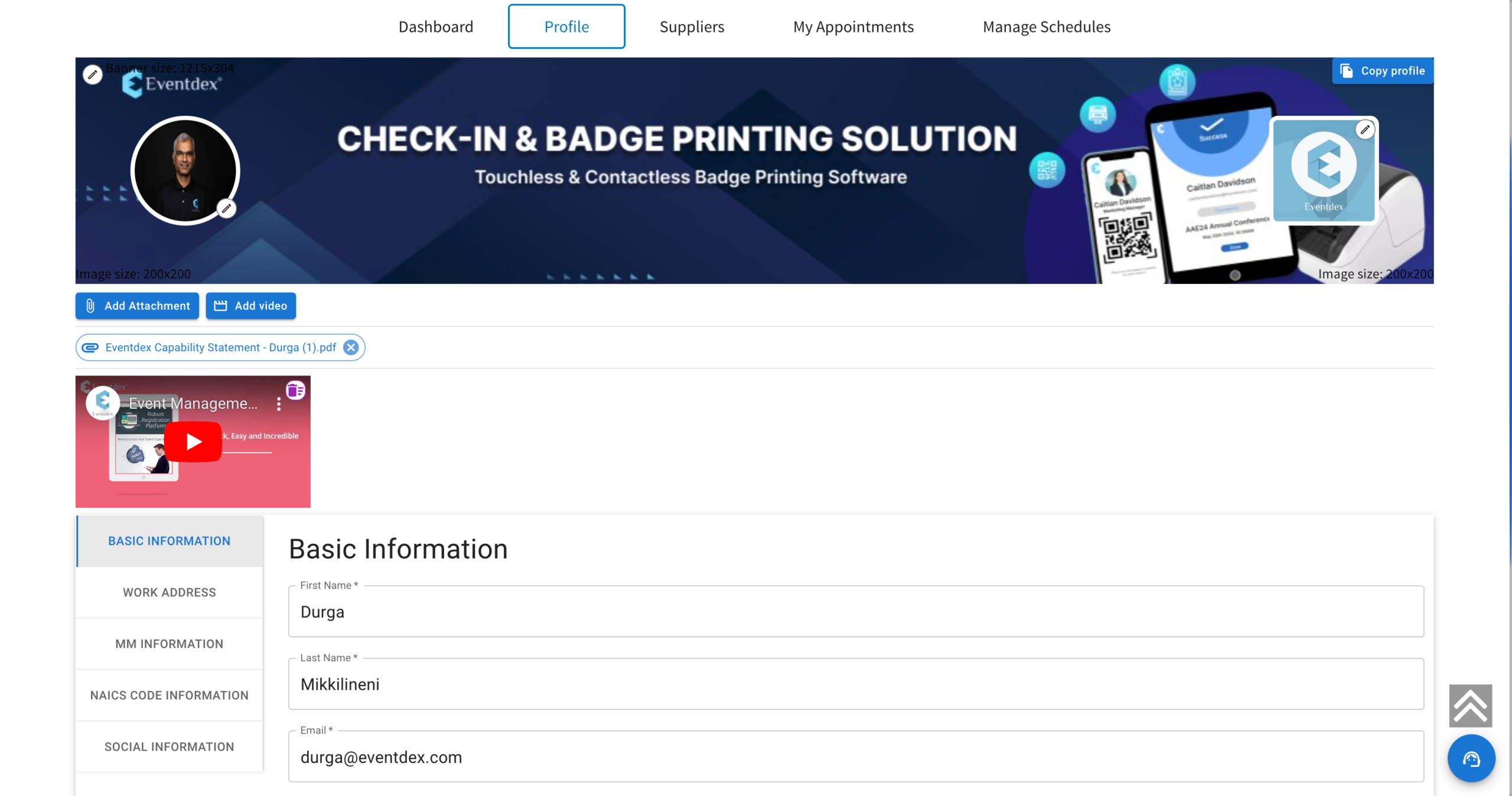The width and height of the screenshot is (1512, 796).
Task: Open the video's three-dot options menu
Action: (279, 404)
